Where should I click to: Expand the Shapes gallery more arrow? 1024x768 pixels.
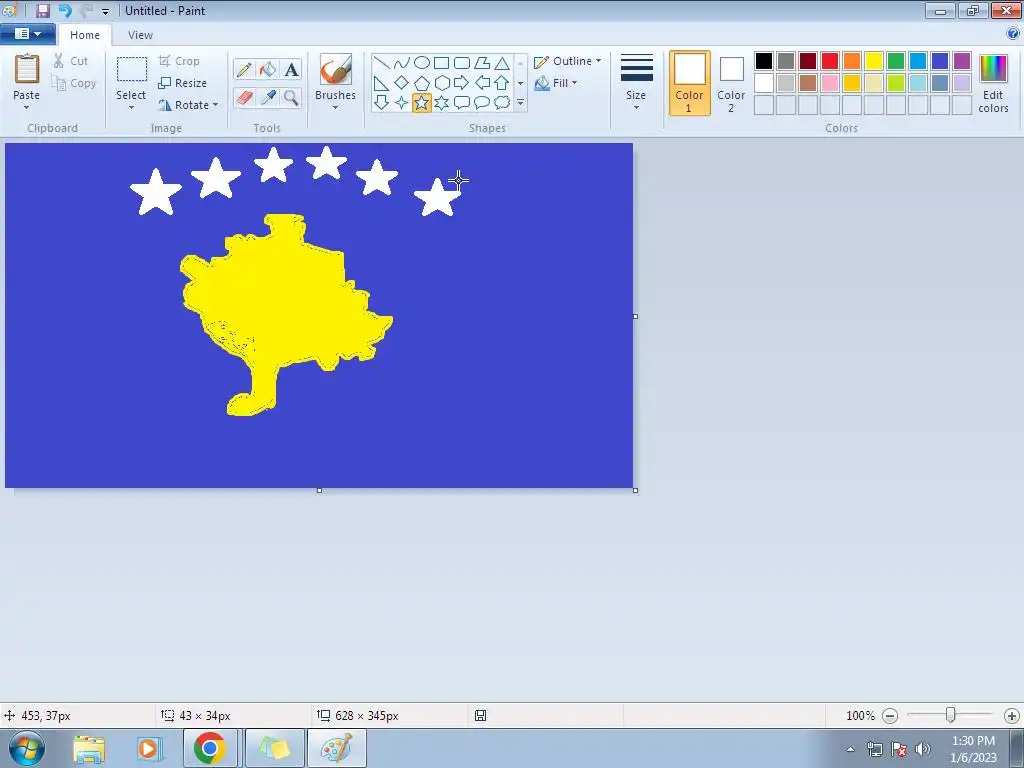pos(520,103)
